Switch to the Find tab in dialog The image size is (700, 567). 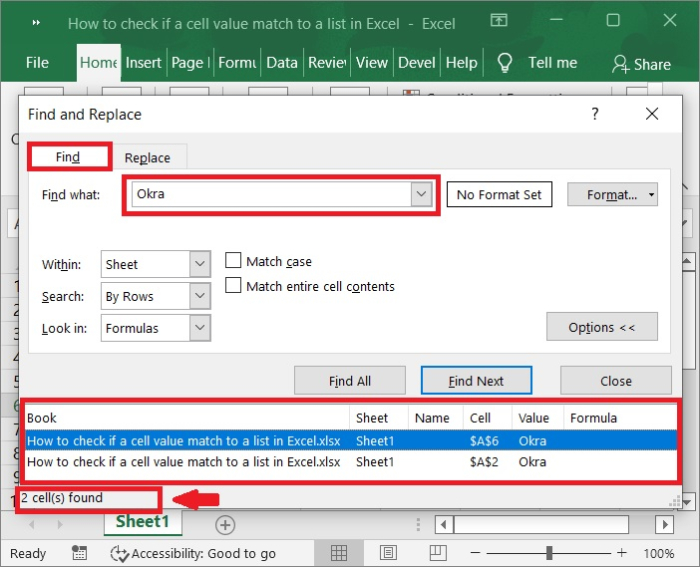68,157
